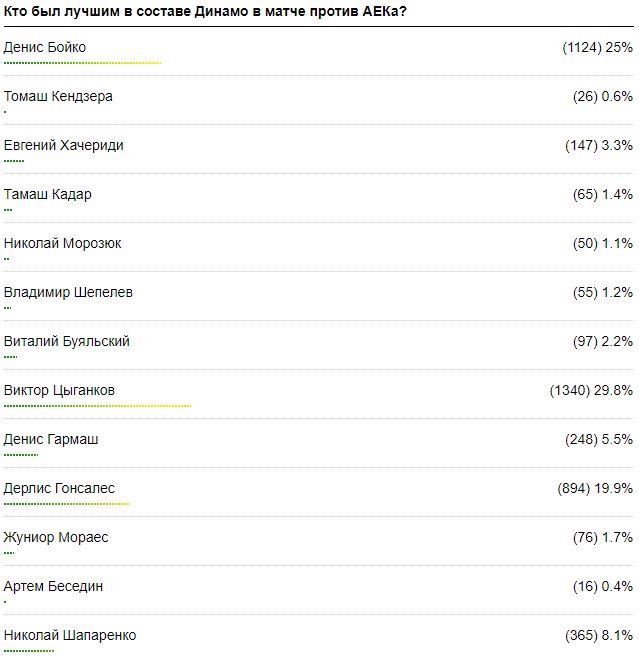Select Николай Шапаренко entry

[70, 635]
